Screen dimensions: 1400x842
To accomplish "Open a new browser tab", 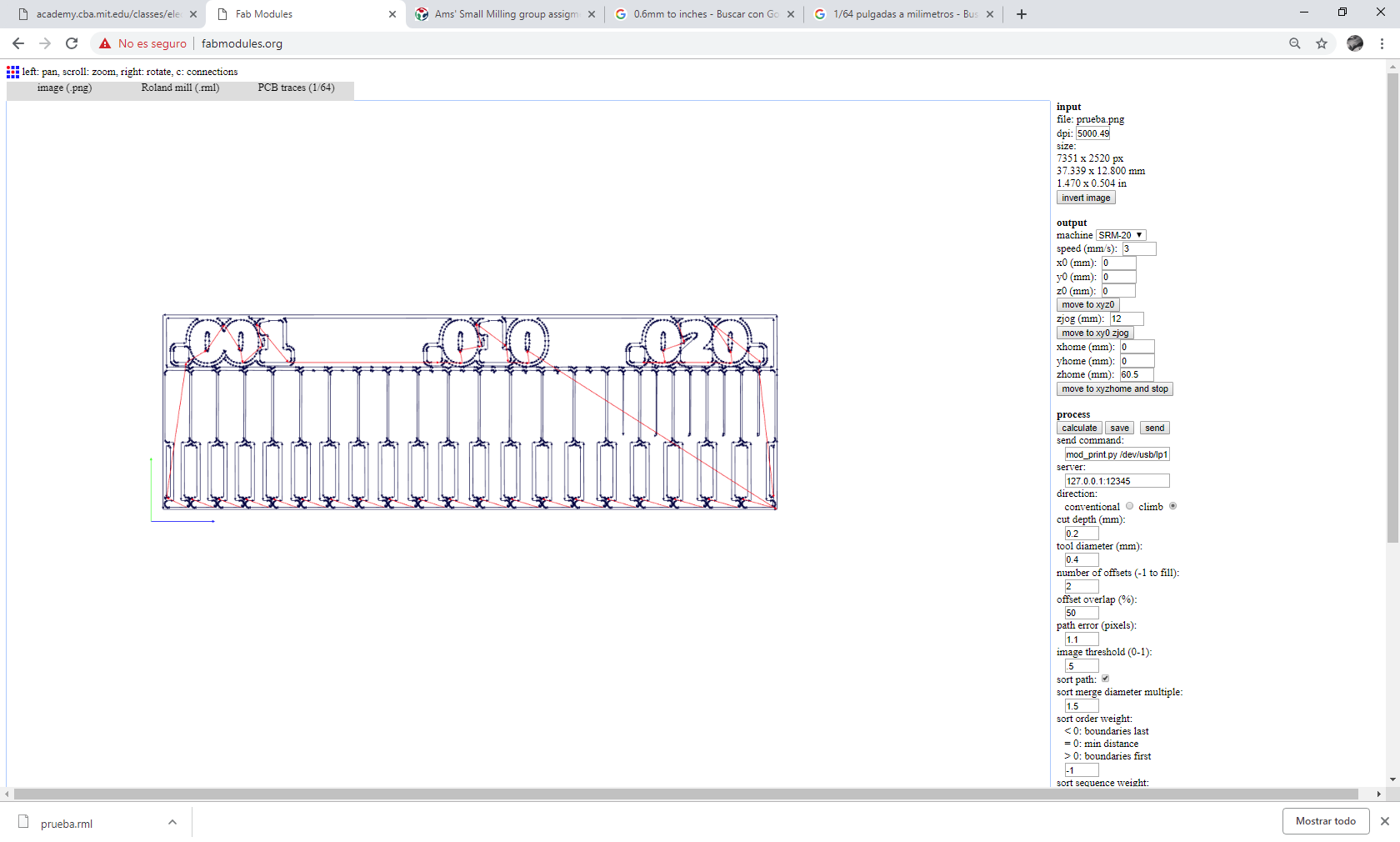I will 1022,14.
